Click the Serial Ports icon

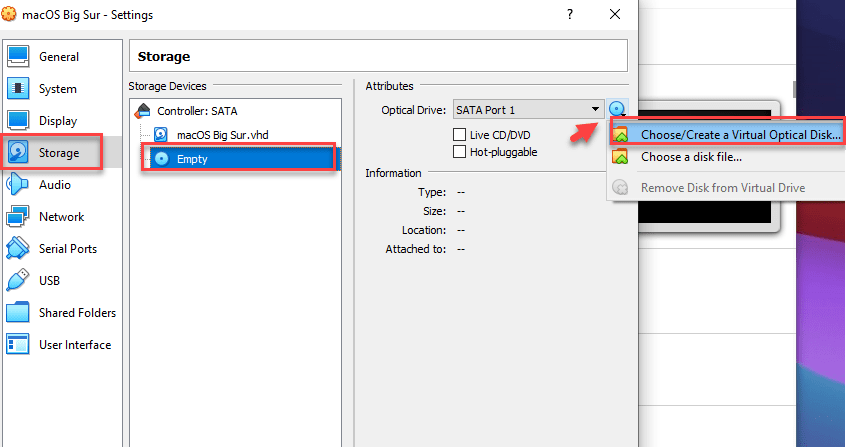(x=17, y=249)
